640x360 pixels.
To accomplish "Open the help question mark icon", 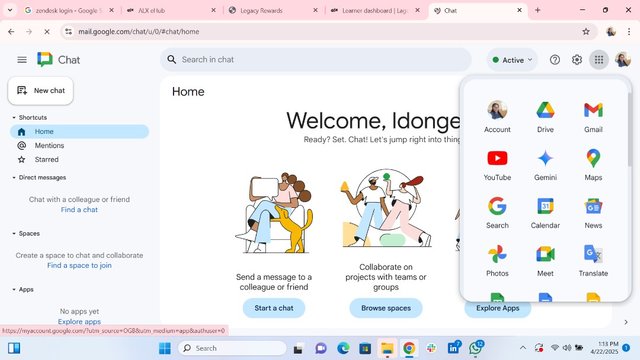I will tap(555, 60).
